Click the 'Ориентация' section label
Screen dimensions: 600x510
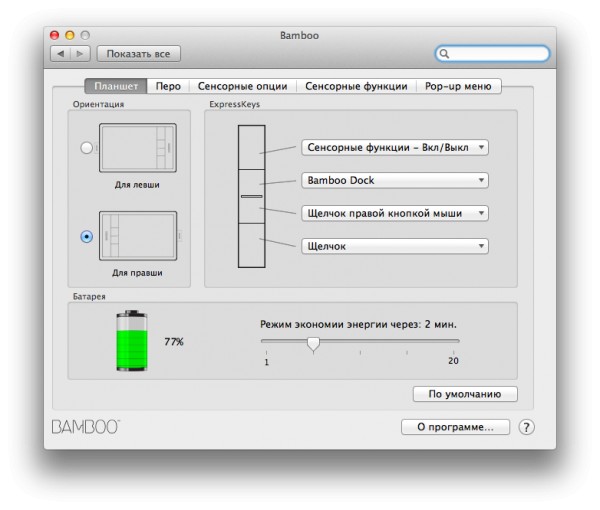point(98,104)
